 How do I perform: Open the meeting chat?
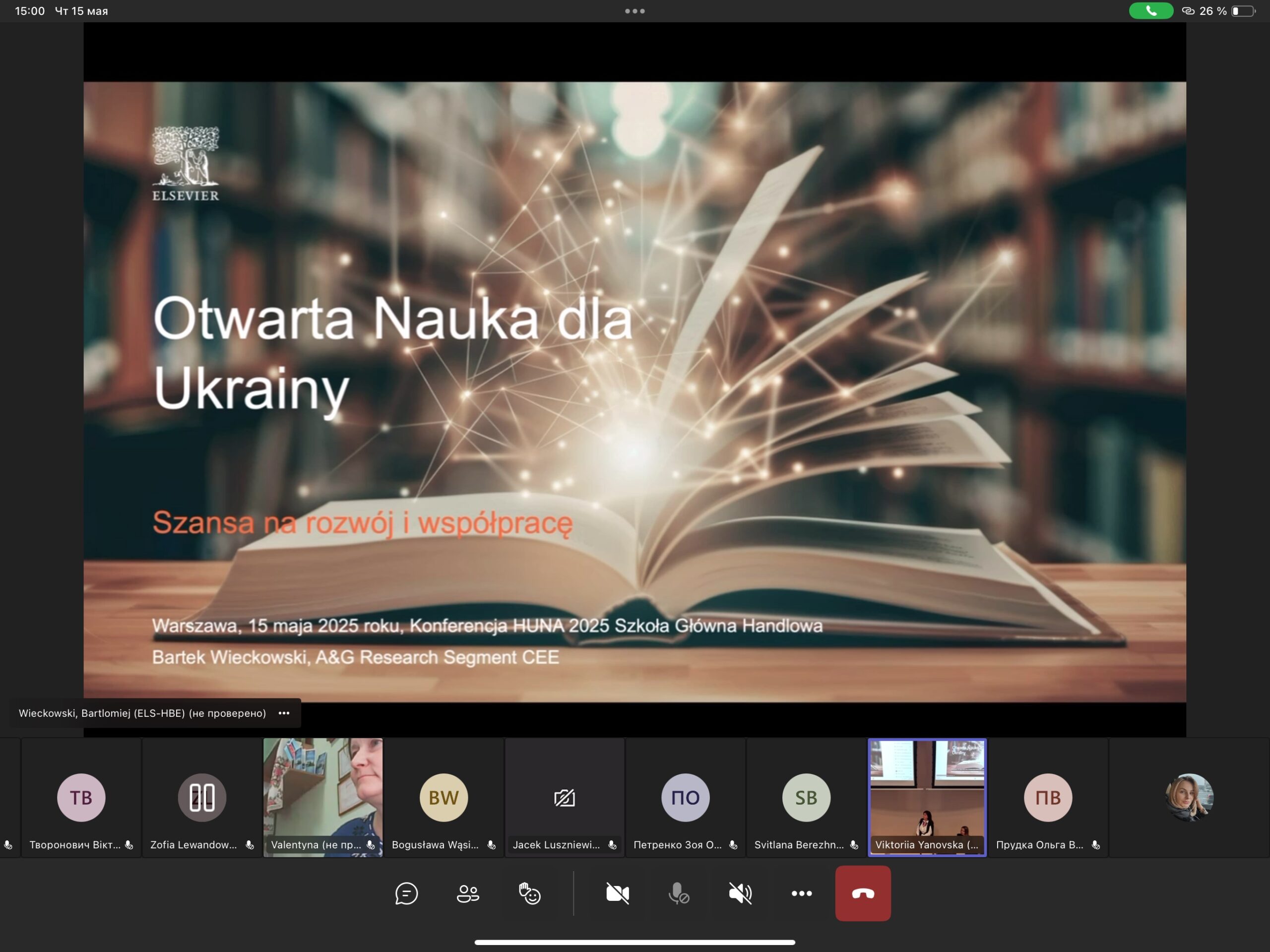click(x=406, y=893)
